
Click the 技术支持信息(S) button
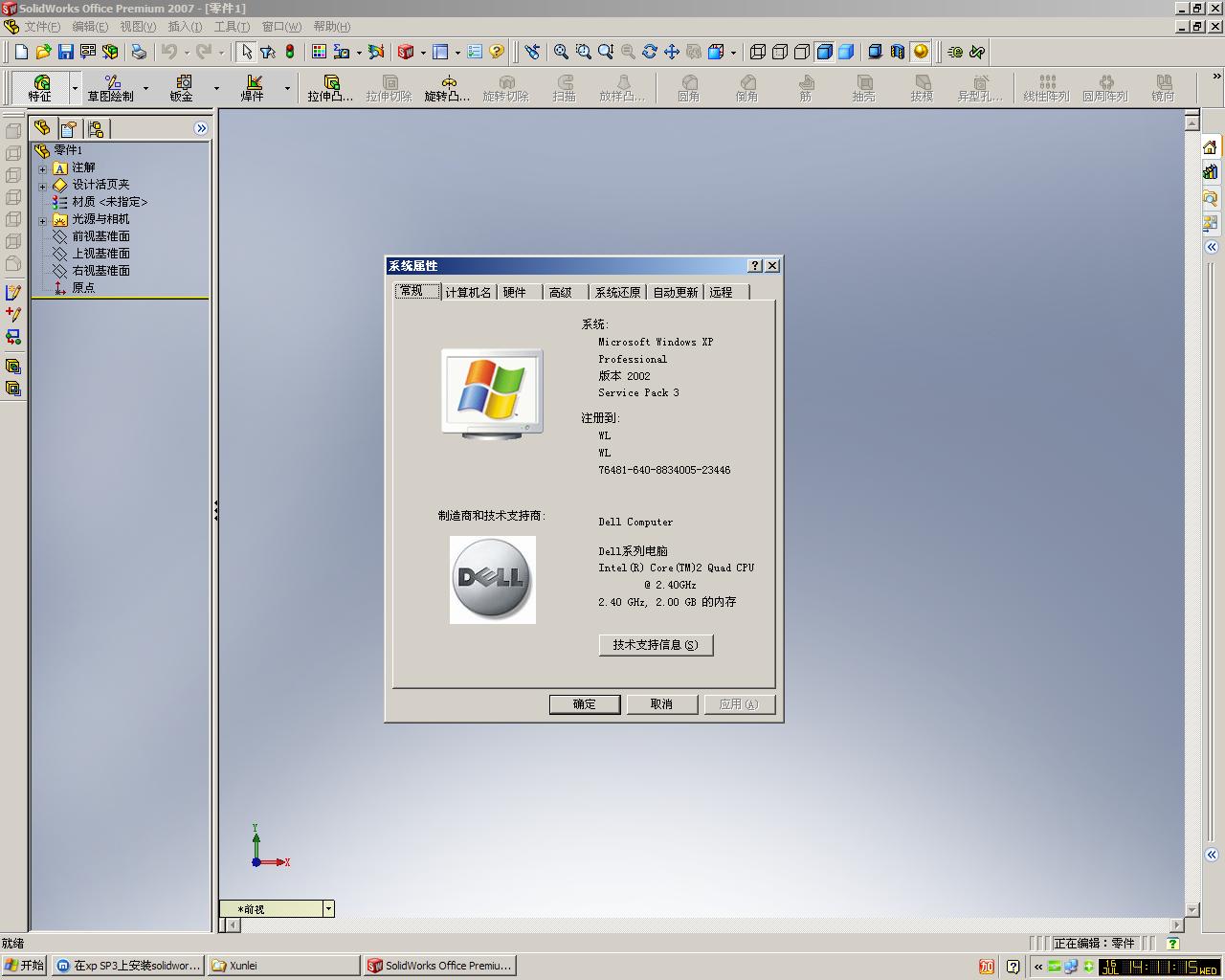[656, 645]
